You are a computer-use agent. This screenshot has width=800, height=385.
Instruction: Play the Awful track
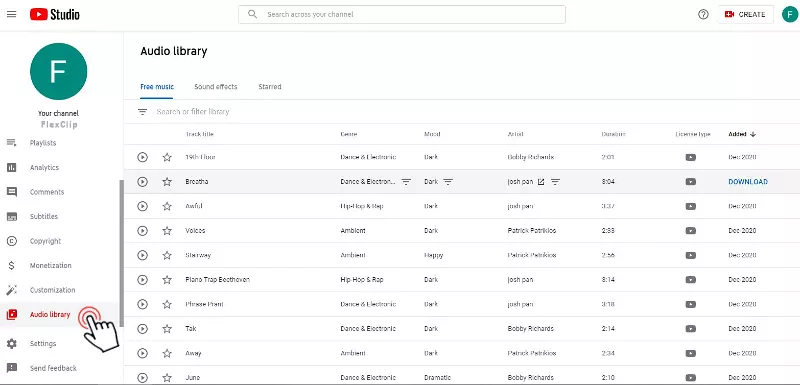coord(142,206)
